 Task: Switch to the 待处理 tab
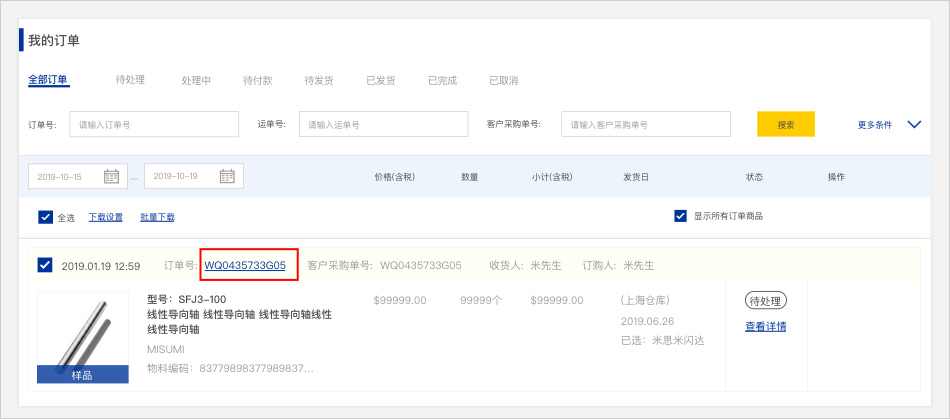[130, 80]
